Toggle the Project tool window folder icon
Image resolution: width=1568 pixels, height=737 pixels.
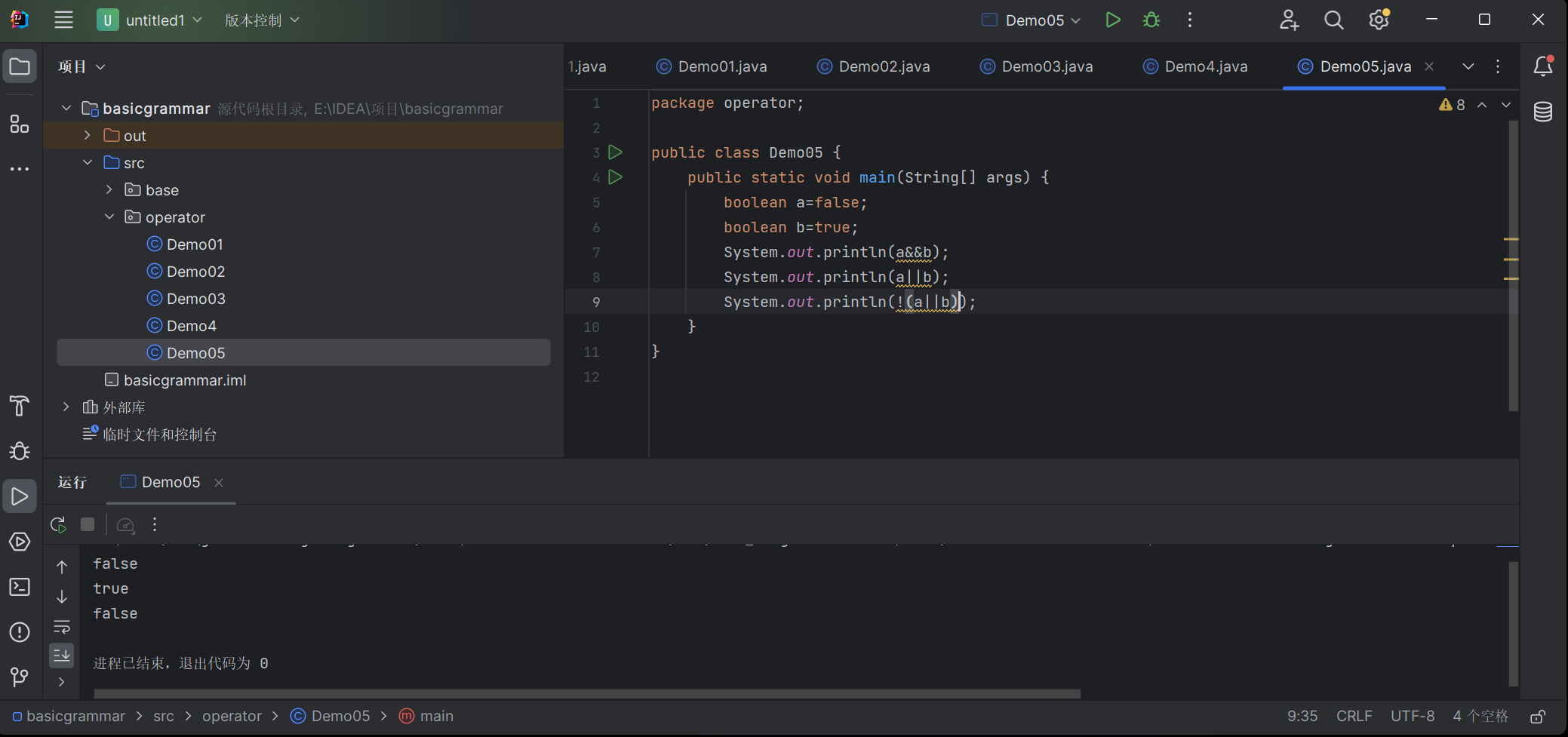[20, 66]
